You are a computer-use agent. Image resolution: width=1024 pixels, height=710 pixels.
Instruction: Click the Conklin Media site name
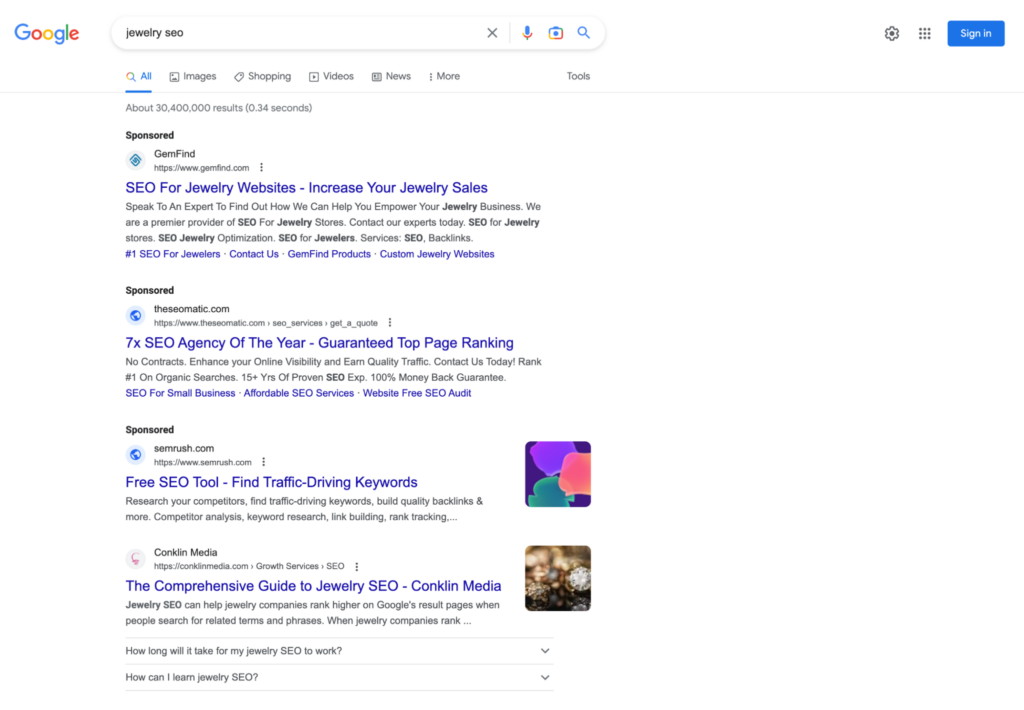[185, 553]
